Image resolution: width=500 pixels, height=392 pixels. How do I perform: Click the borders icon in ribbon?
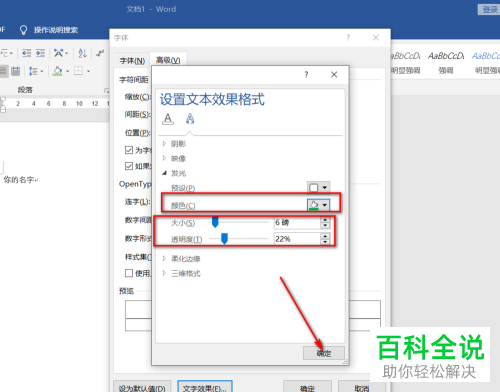[78, 71]
